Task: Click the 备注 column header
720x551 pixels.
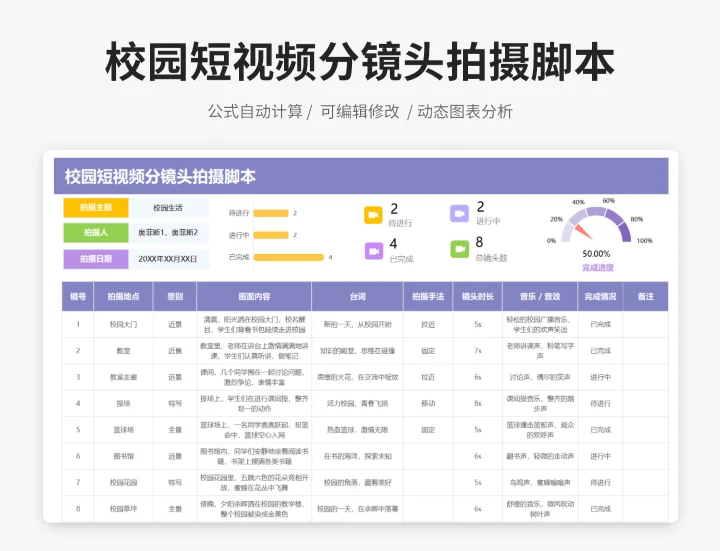Action: pyautogui.click(x=646, y=296)
